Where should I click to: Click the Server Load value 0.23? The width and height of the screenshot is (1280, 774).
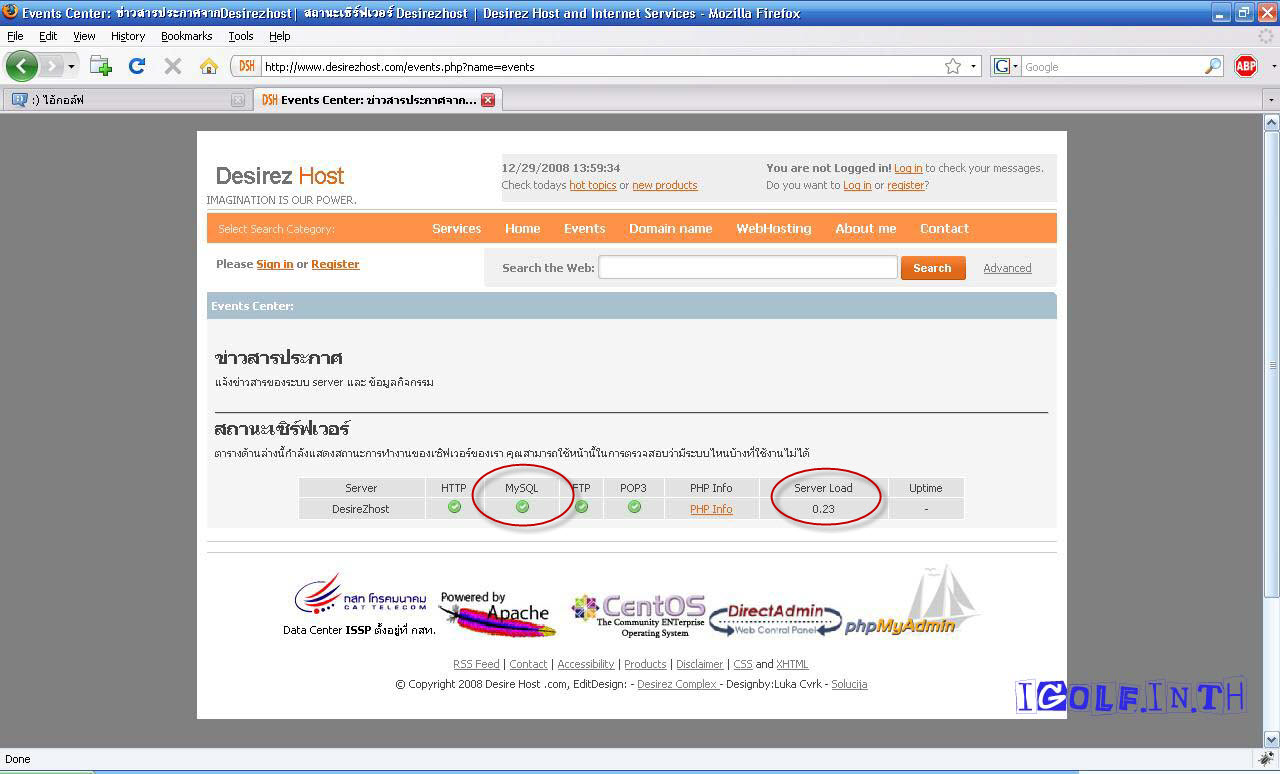pyautogui.click(x=823, y=509)
